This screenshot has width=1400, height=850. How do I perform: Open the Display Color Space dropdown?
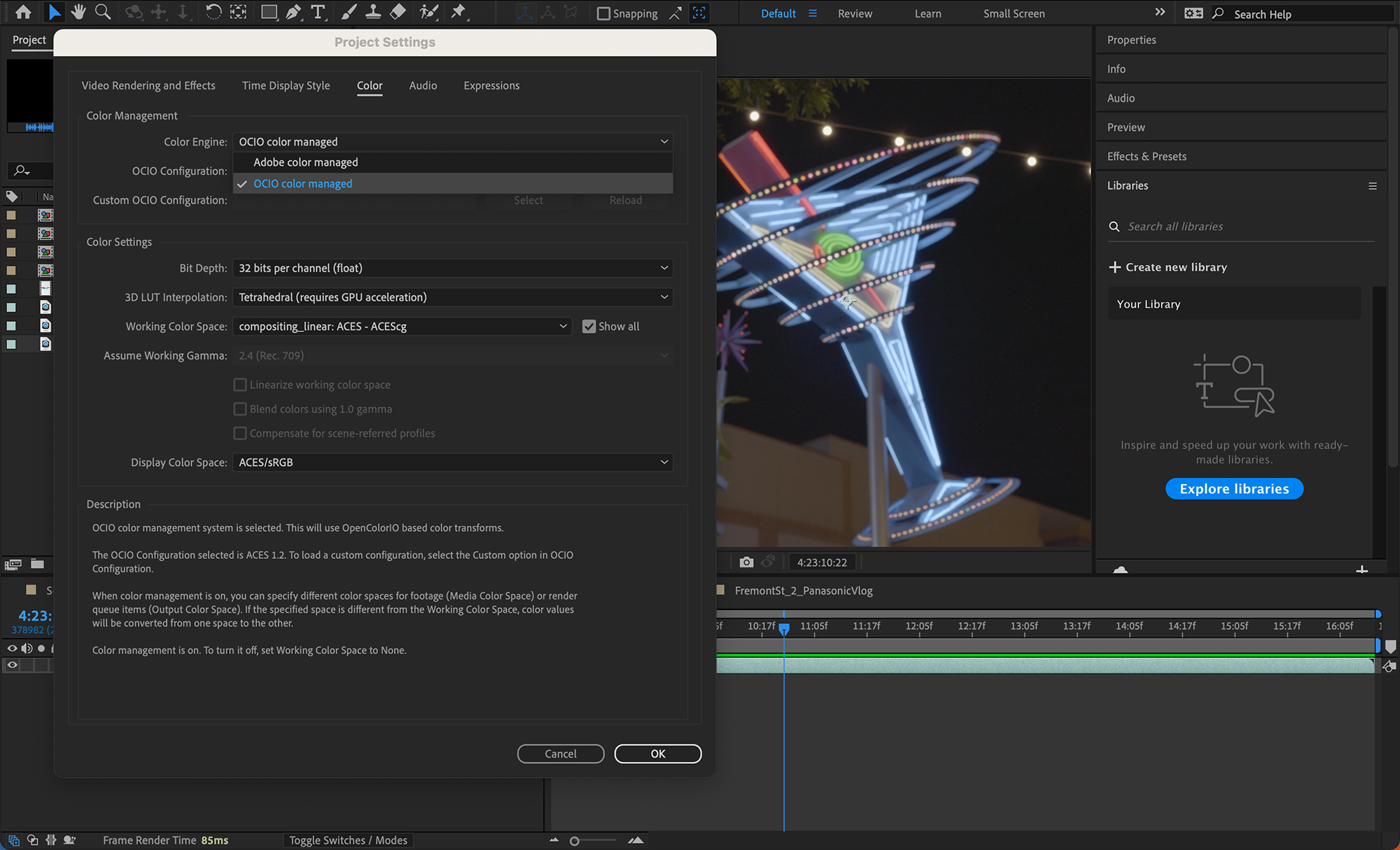(452, 462)
